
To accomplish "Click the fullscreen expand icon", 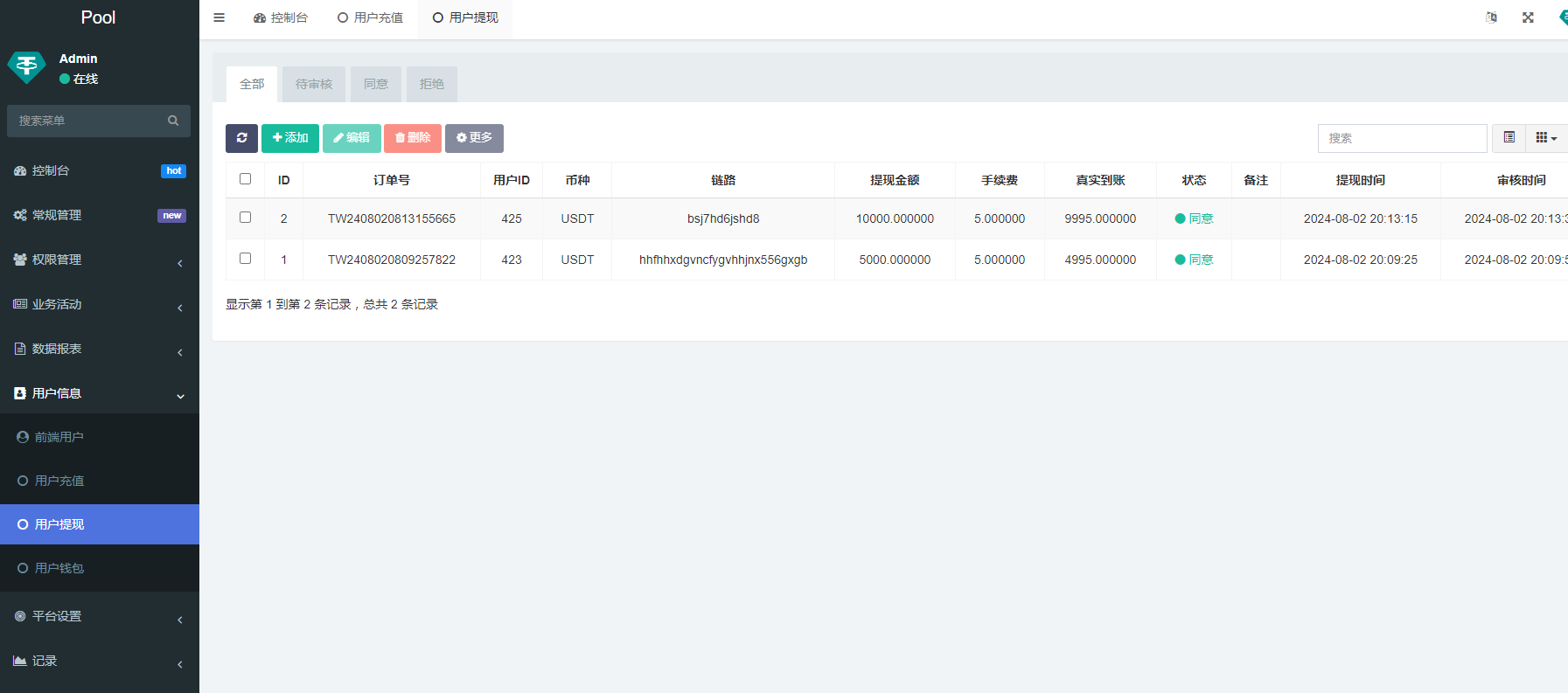I will [1528, 17].
